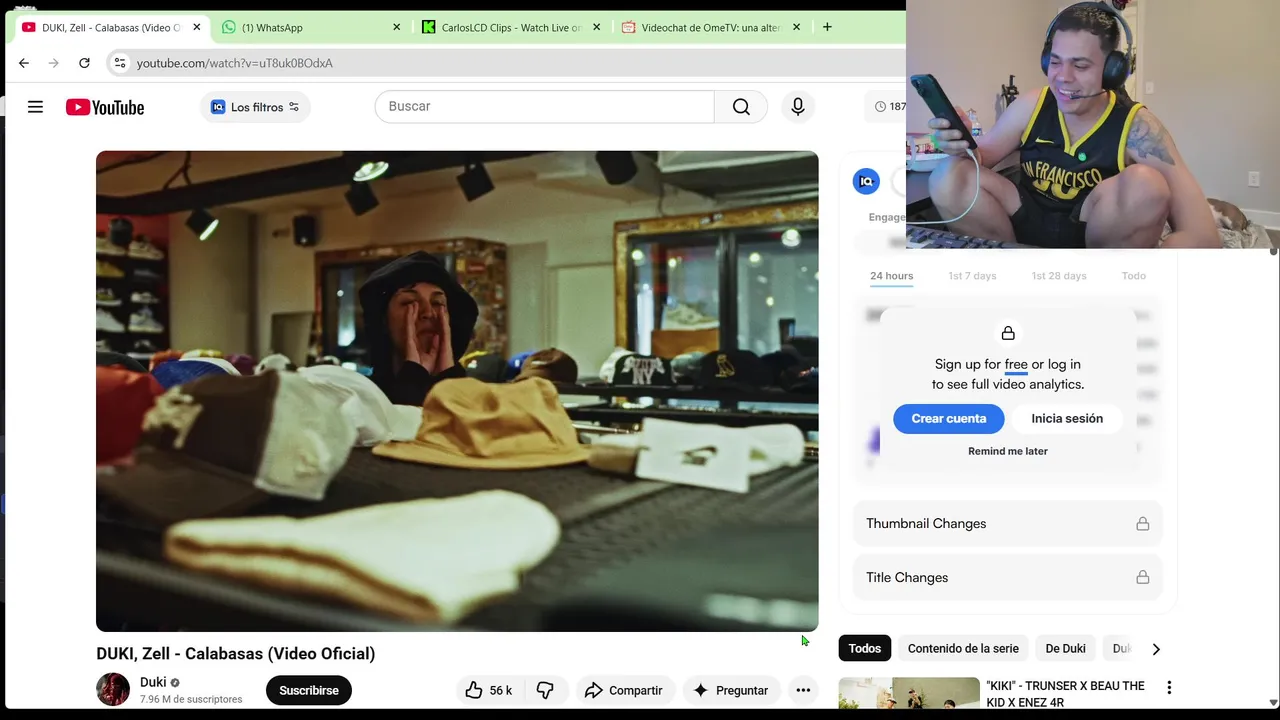The height and width of the screenshot is (720, 1280).
Task: Select Contenido de la serie chip
Action: click(963, 649)
